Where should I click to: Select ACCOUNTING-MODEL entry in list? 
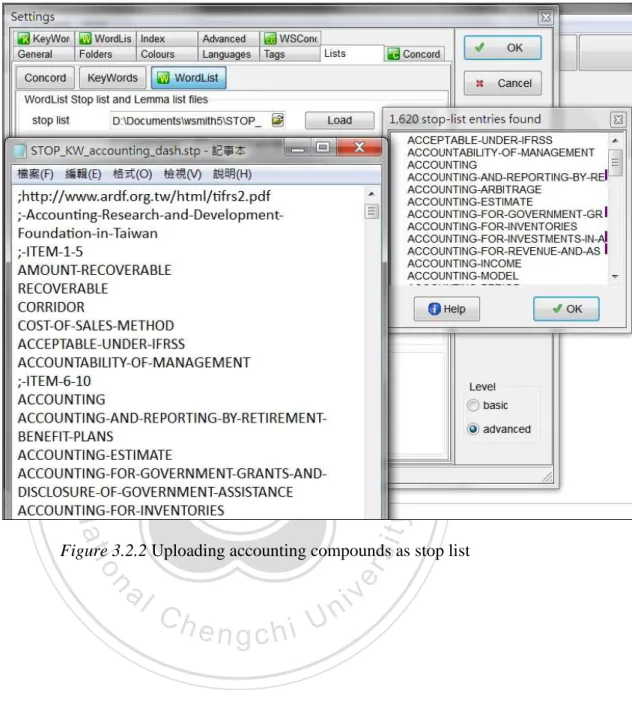[x=463, y=275]
